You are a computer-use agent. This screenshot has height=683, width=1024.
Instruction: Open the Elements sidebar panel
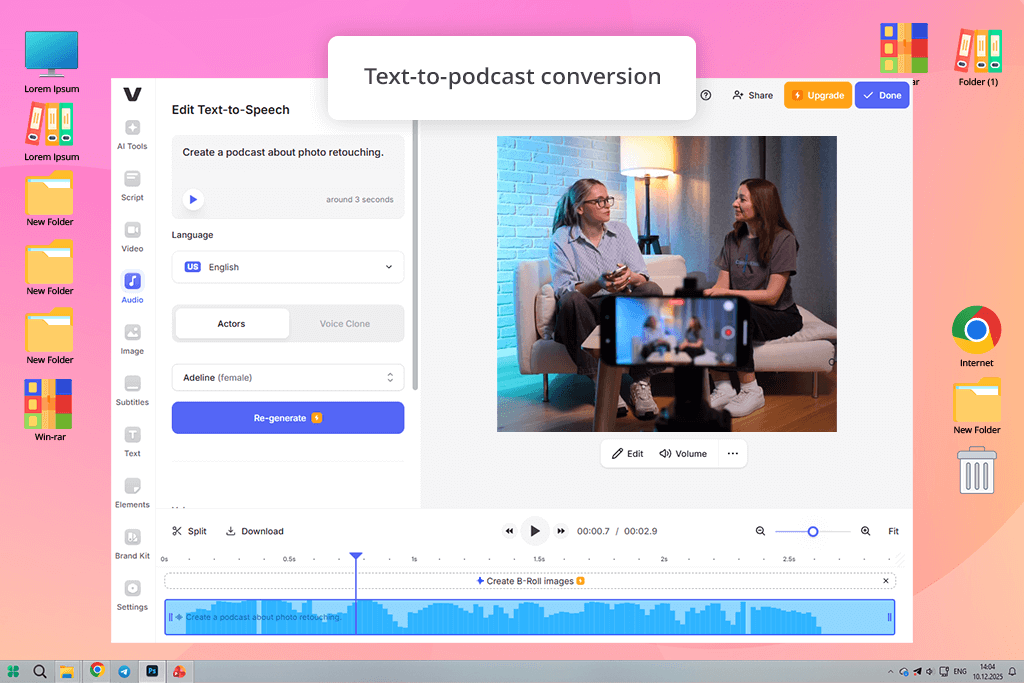pyautogui.click(x=132, y=493)
